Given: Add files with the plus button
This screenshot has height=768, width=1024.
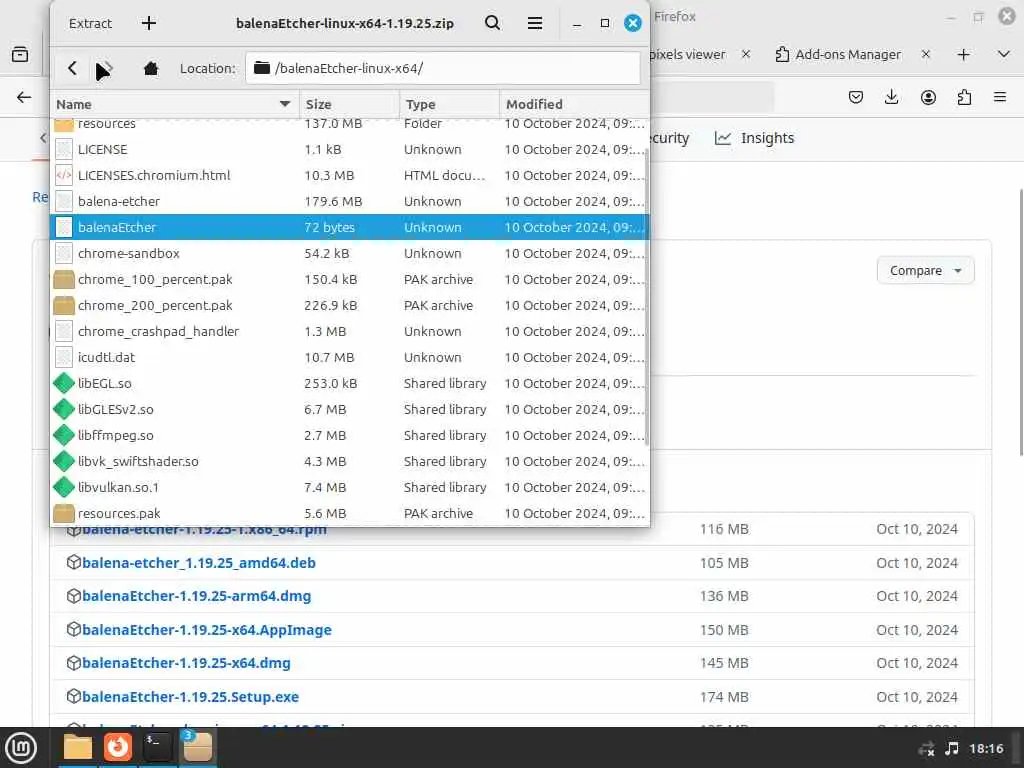Looking at the screenshot, I should coord(149,24).
